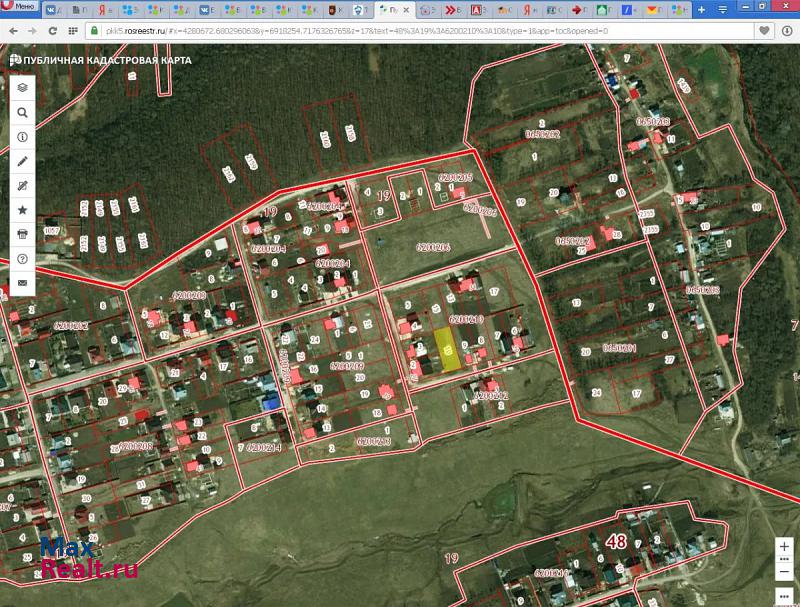Screen dimensions: 800x607
Task: Open the Opera Меню dropdown
Action: pyautogui.click(x=19, y=9)
